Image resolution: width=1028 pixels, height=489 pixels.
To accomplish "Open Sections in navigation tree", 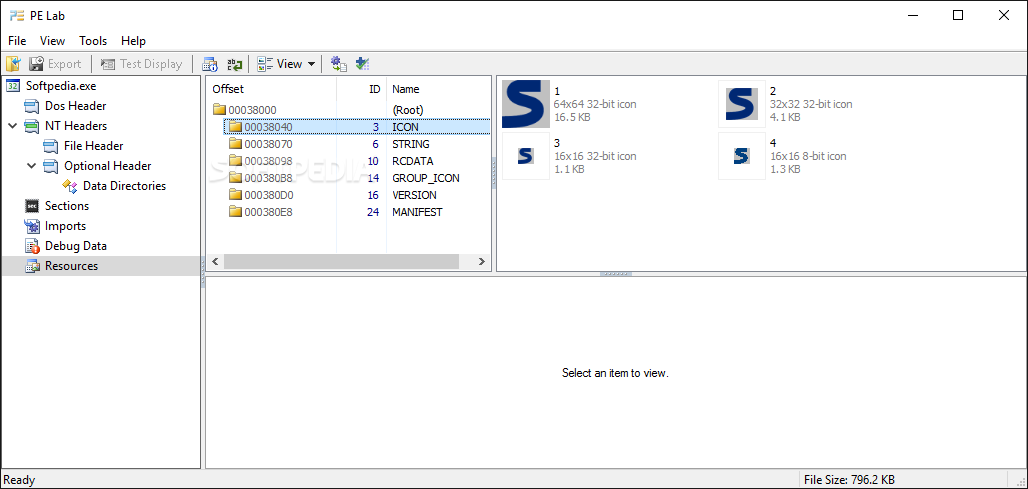I will point(67,206).
